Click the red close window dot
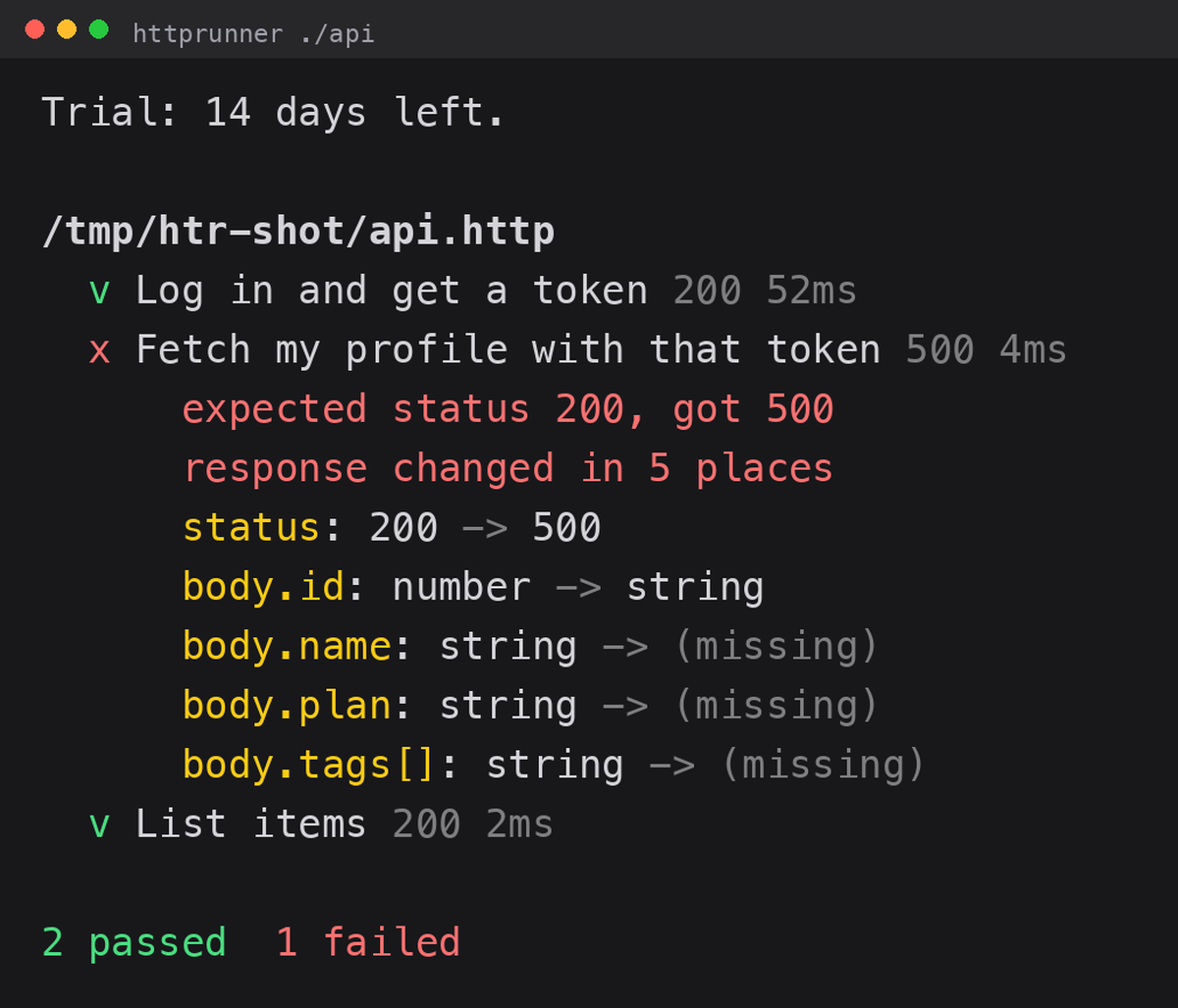The width and height of the screenshot is (1178, 1008). click(34, 29)
